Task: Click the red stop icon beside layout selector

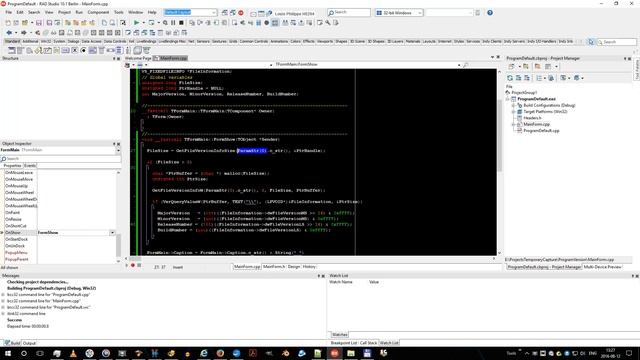Action: click(x=241, y=13)
